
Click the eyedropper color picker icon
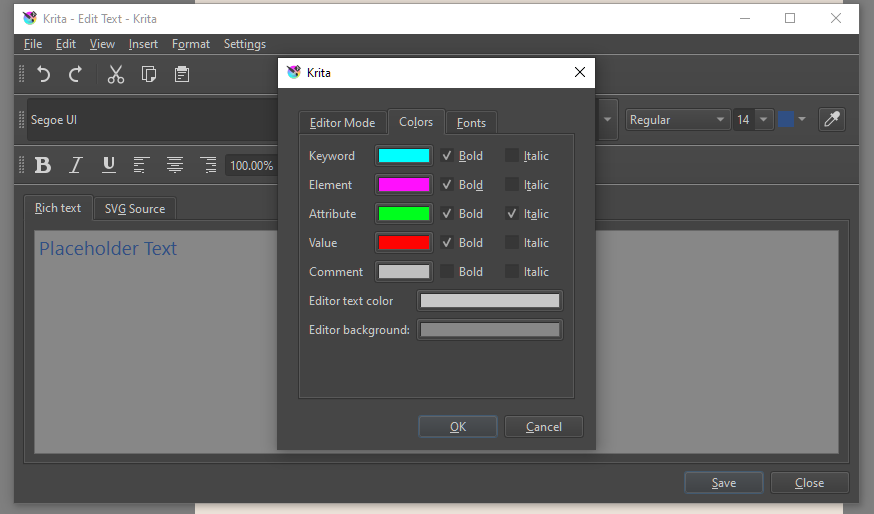(x=831, y=120)
